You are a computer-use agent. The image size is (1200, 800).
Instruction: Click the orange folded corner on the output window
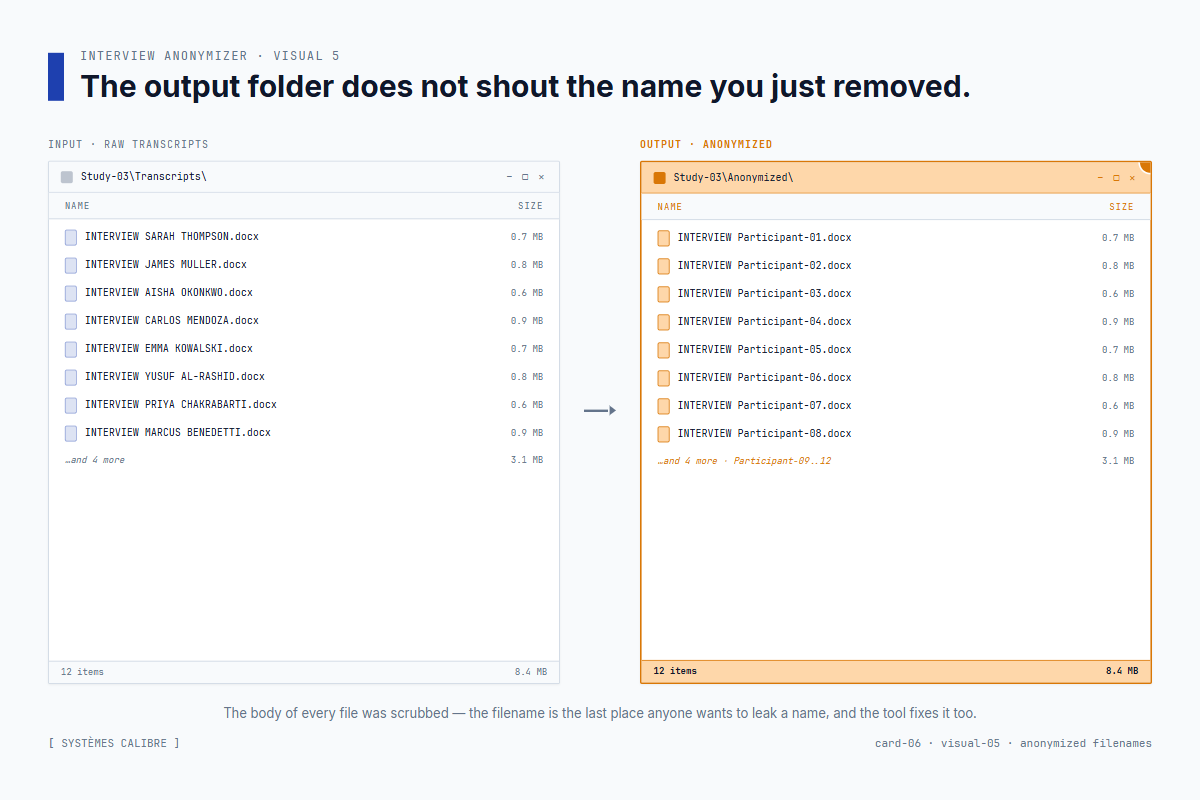point(1143,168)
